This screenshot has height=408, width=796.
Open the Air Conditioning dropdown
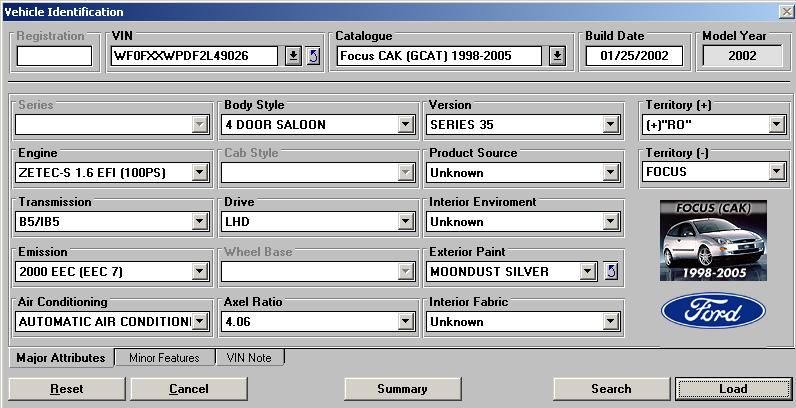[x=200, y=321]
